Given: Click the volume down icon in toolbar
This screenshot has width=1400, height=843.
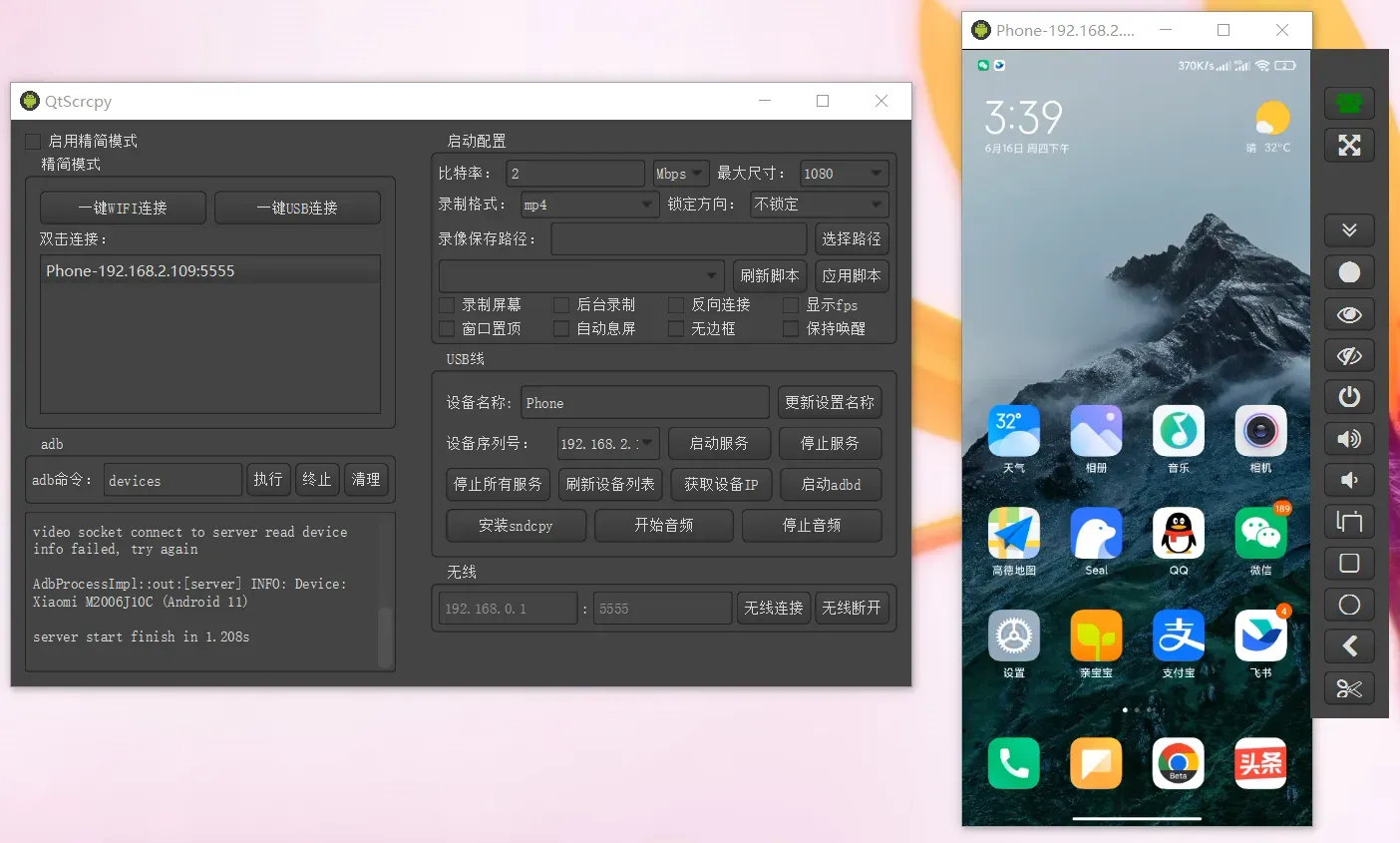Looking at the screenshot, I should pyautogui.click(x=1349, y=480).
